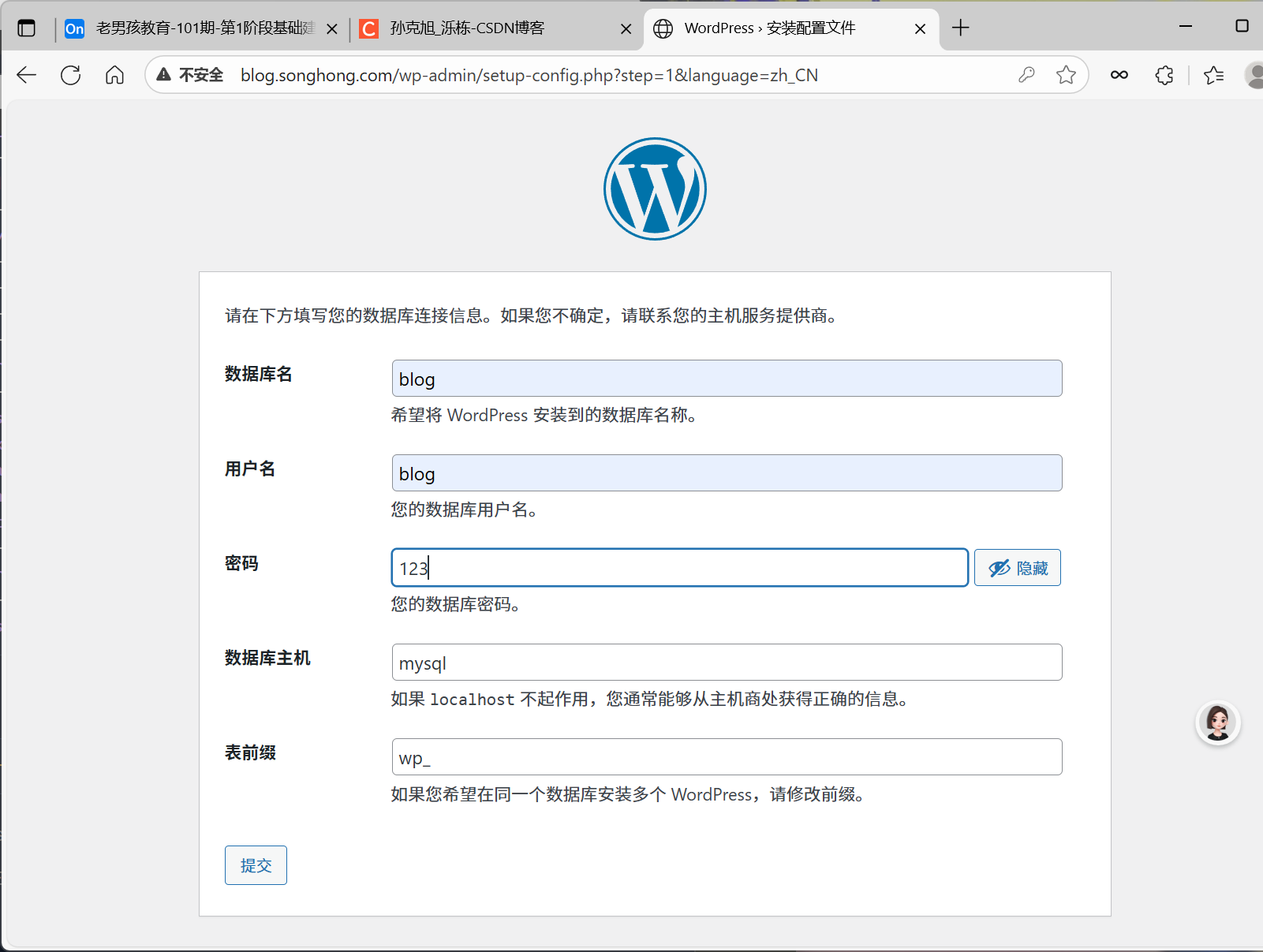Click the browser profile avatar
1263x952 pixels.
coord(1254,75)
